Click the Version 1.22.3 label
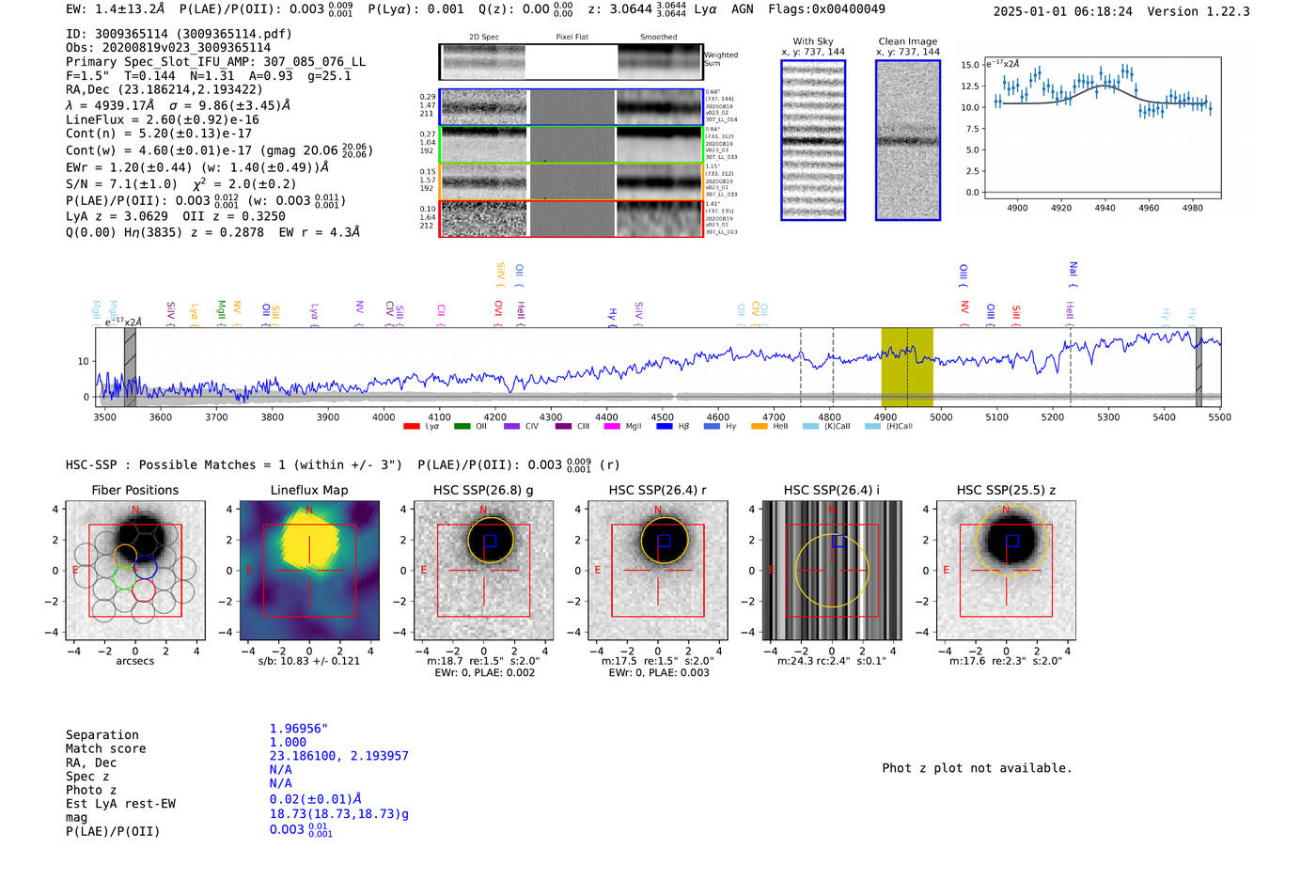Image resolution: width=1316 pixels, height=896 pixels. (x=1198, y=11)
